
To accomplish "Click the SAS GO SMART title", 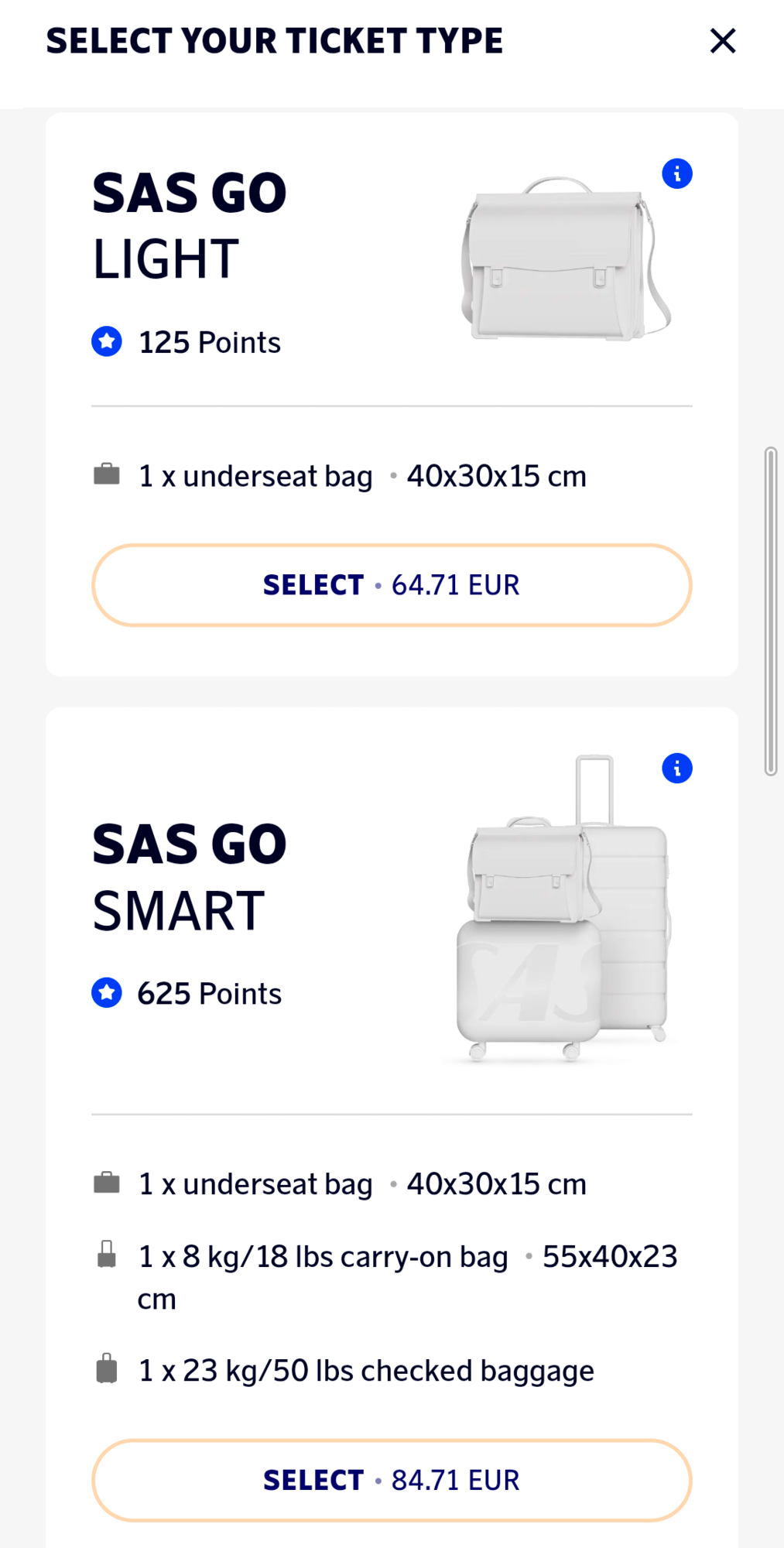I will [x=190, y=877].
